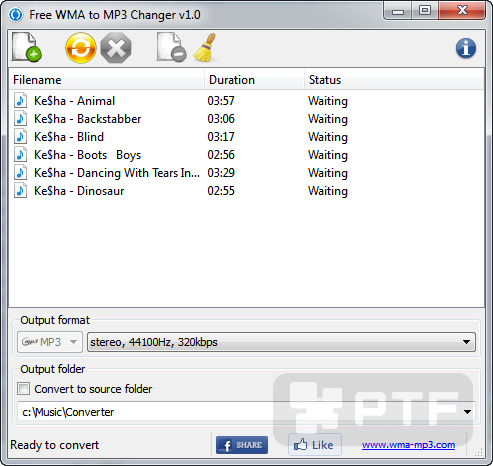The width and height of the screenshot is (493, 466).
Task: Sort by the Duration column header
Action: (x=254, y=80)
